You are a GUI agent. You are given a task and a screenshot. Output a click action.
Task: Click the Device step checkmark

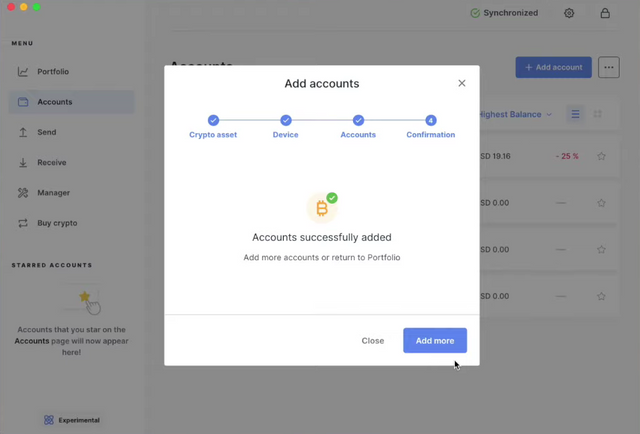pos(286,120)
